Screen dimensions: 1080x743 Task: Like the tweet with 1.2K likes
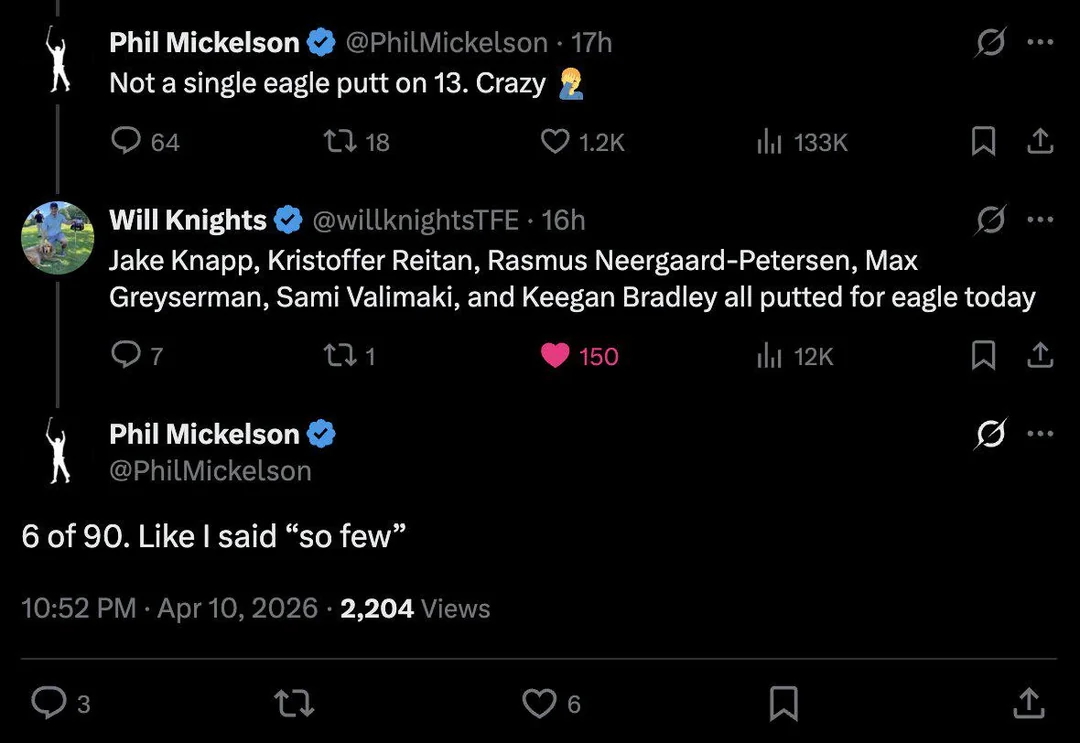tap(555, 142)
